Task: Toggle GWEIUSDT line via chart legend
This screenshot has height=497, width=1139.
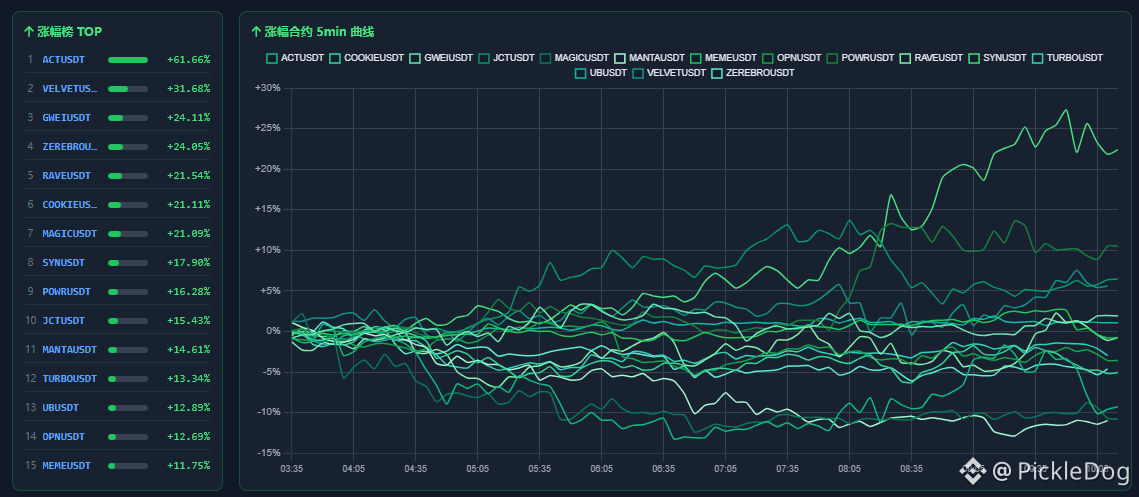Action: pyautogui.click(x=441, y=57)
